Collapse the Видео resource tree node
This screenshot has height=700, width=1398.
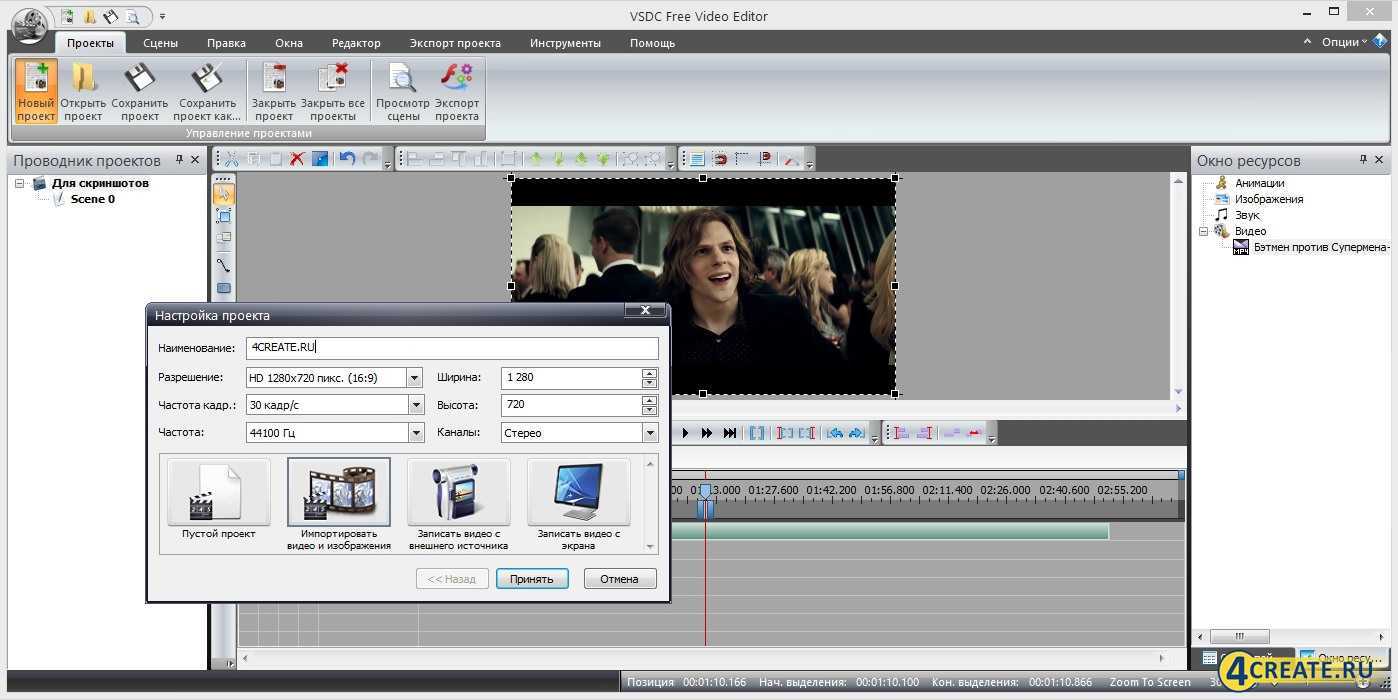(x=1205, y=231)
